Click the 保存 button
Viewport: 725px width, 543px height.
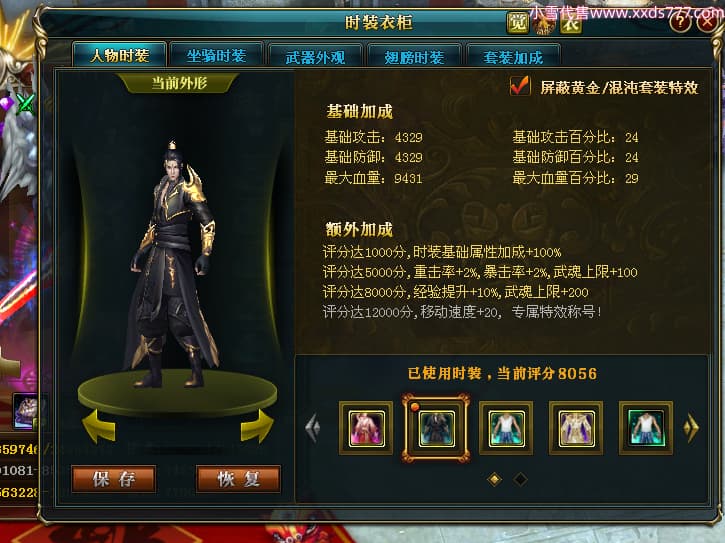click(x=114, y=479)
